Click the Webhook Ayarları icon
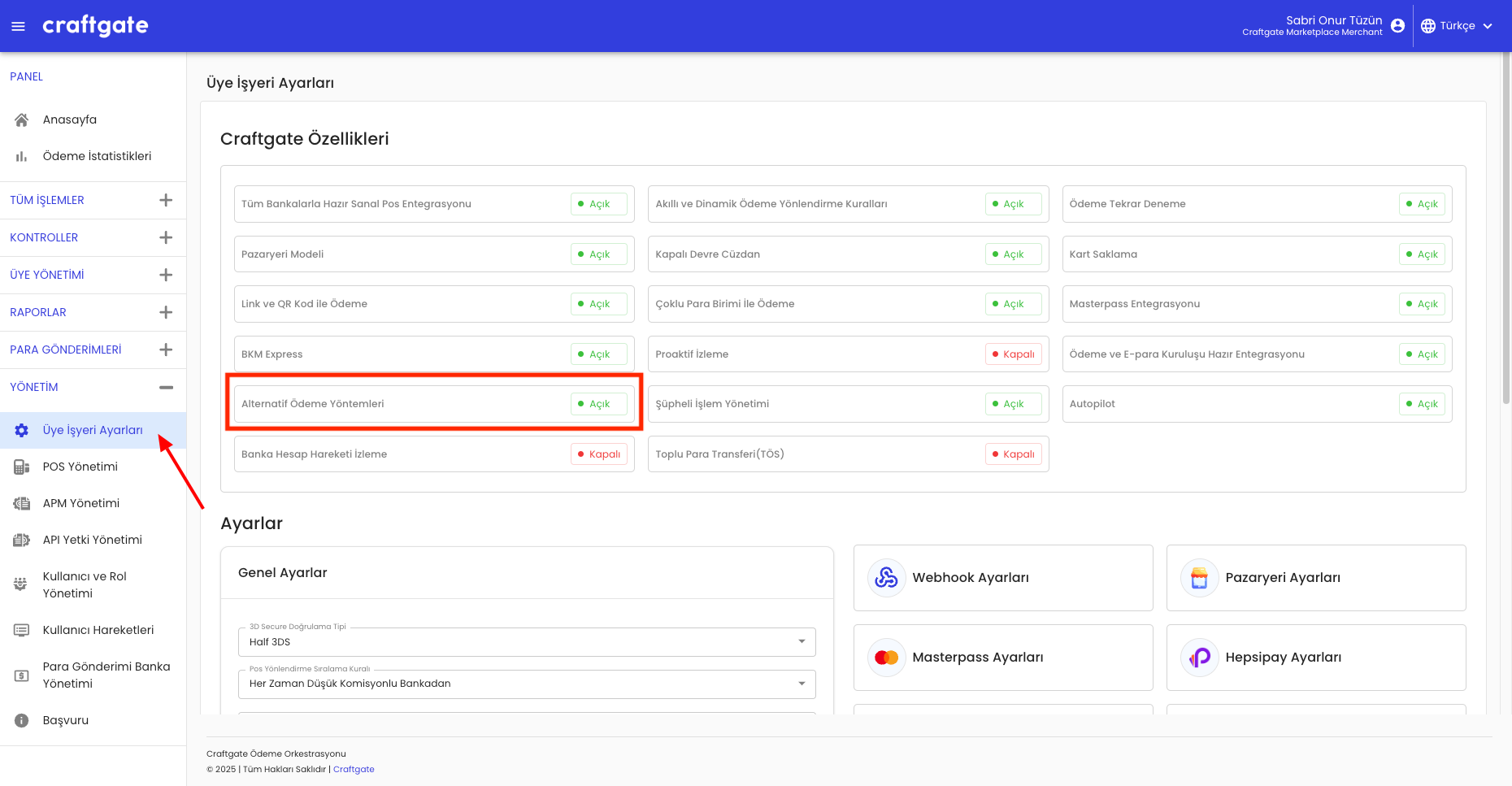 coord(886,578)
